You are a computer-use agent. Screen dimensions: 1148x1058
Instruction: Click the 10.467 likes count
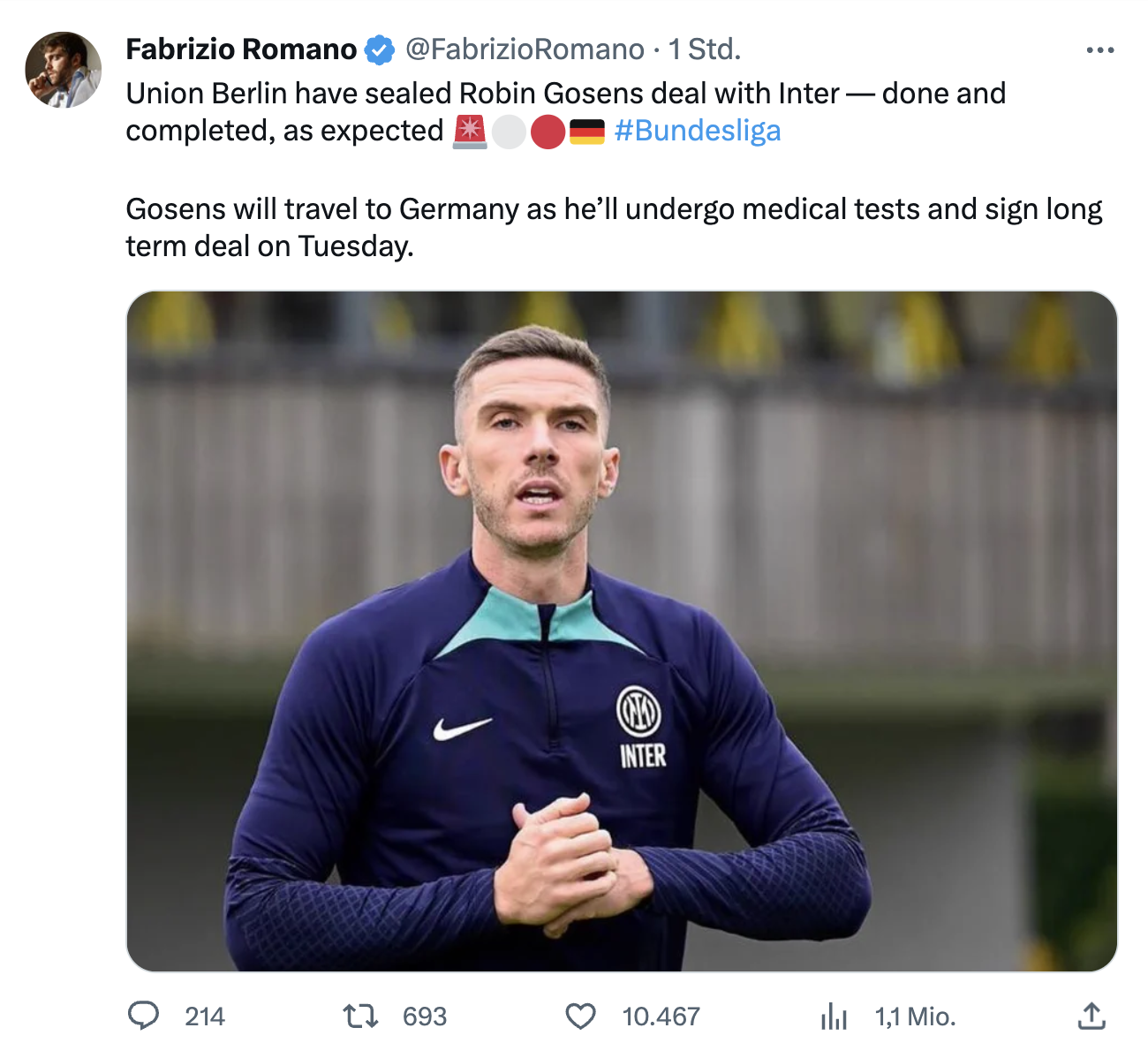661,1017
